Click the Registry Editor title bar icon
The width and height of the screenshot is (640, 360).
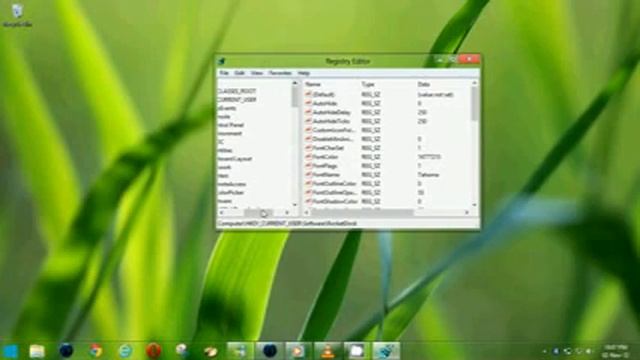222,61
